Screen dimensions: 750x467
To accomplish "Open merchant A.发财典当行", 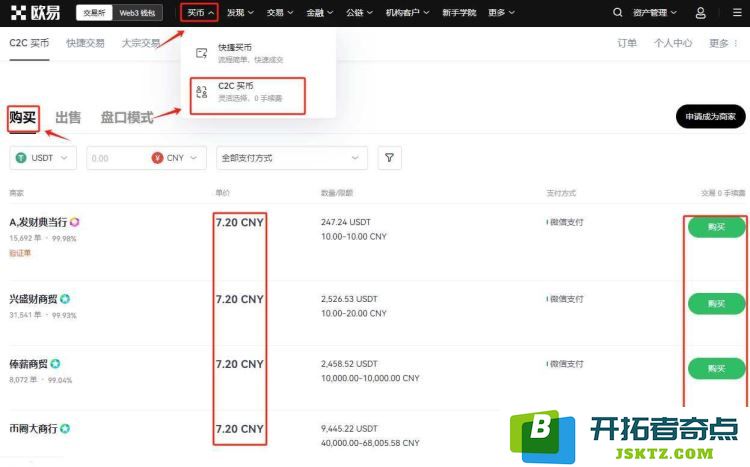I will coord(38,222).
